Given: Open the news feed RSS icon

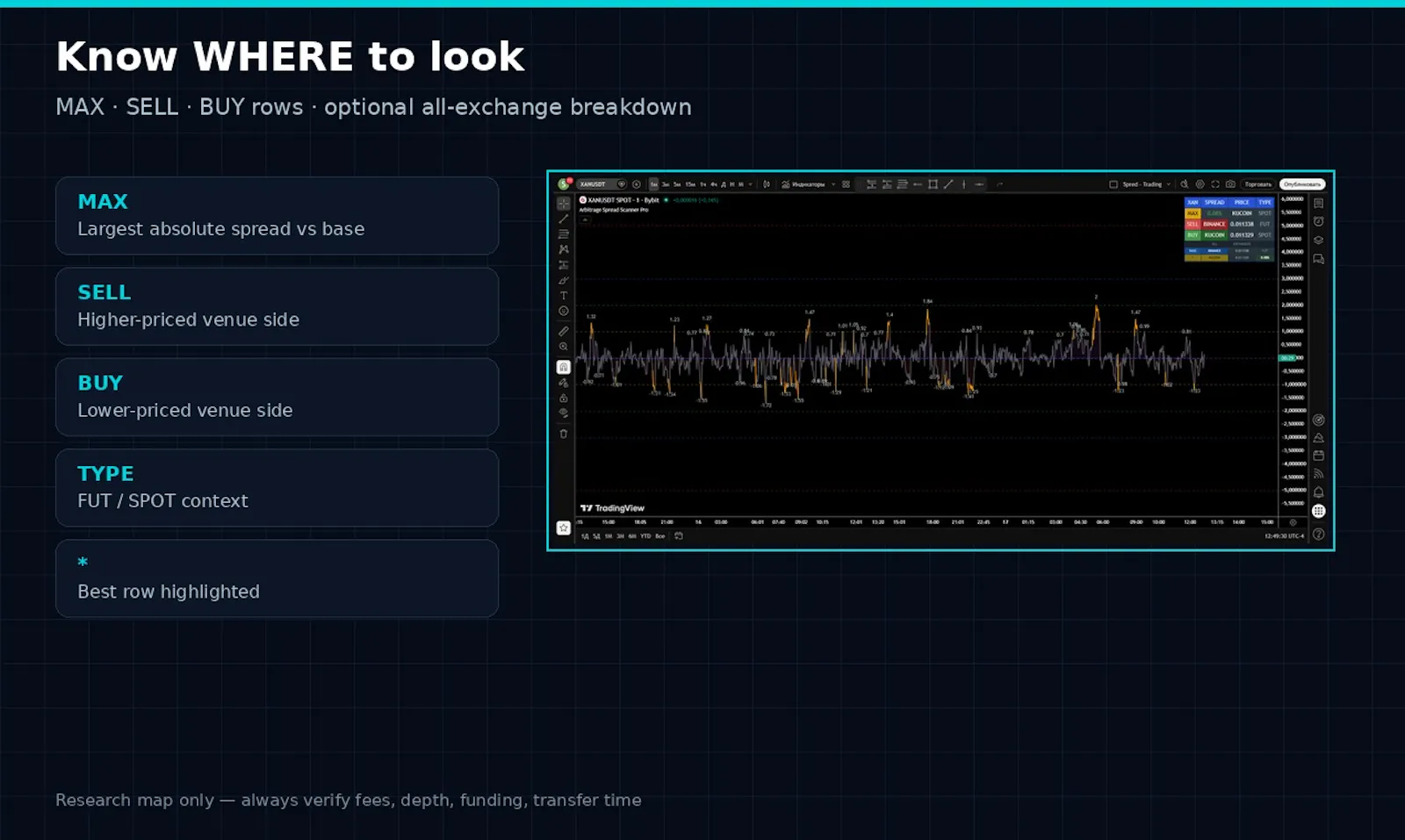Looking at the screenshot, I should [1318, 473].
